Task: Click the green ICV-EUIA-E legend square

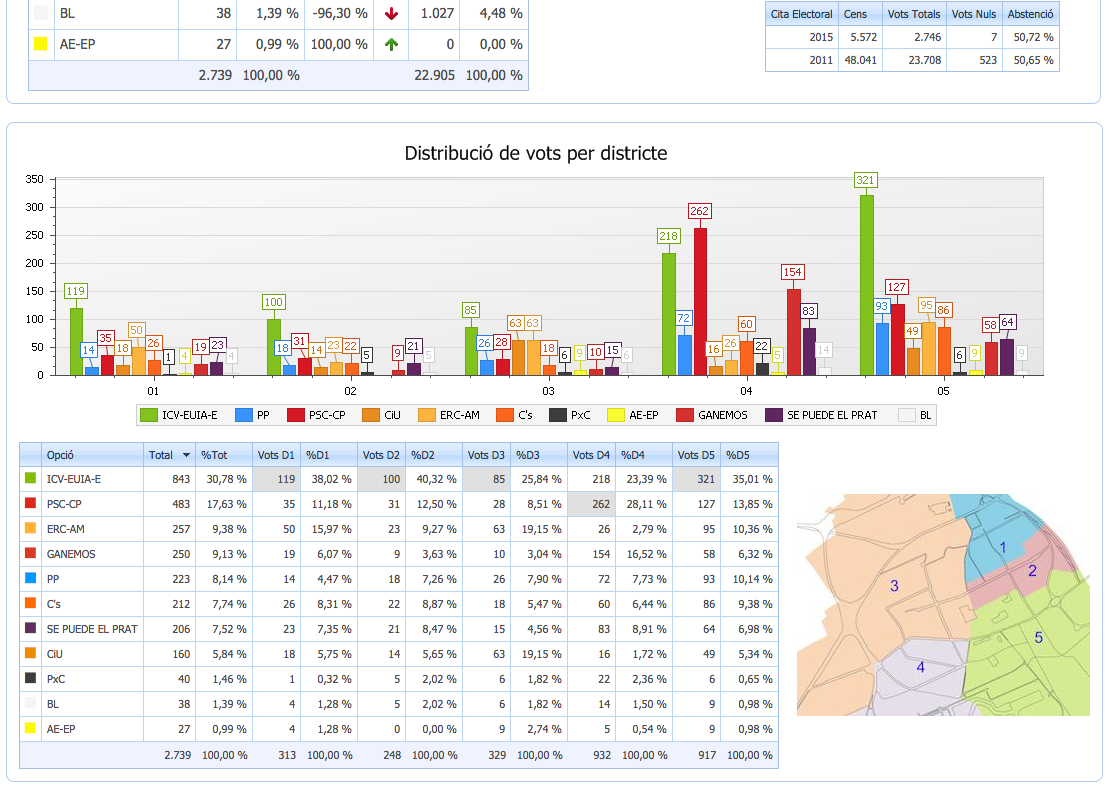Action: [149, 414]
